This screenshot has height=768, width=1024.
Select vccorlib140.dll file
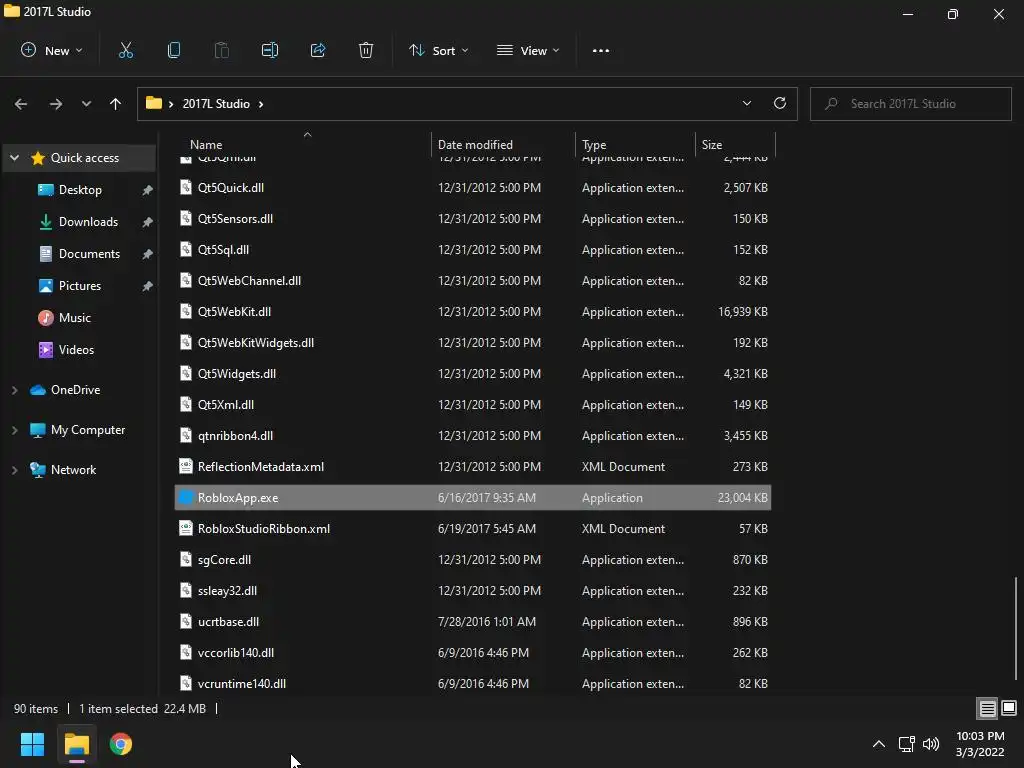473,652
